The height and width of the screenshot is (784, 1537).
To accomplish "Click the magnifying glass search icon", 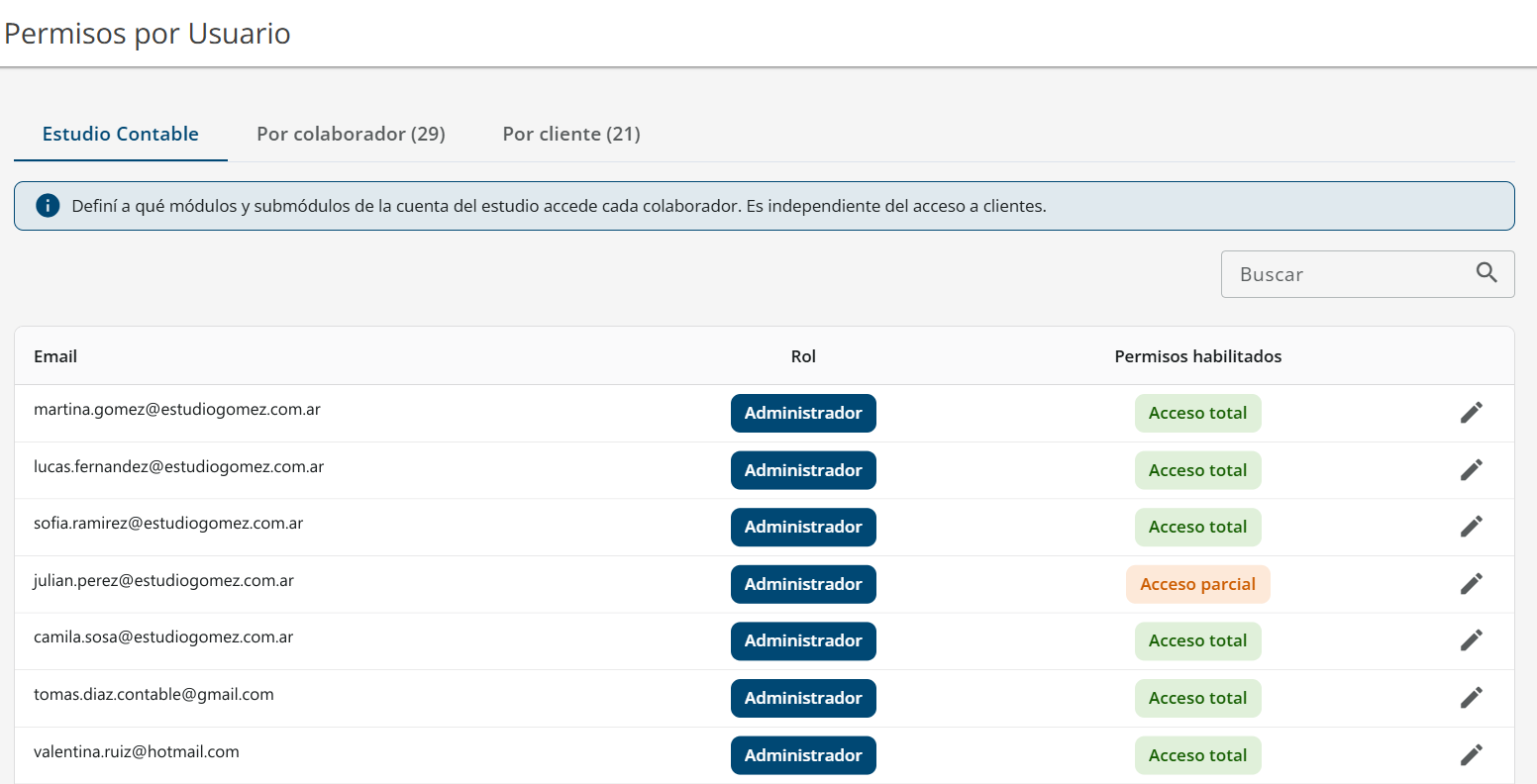I will click(x=1486, y=273).
